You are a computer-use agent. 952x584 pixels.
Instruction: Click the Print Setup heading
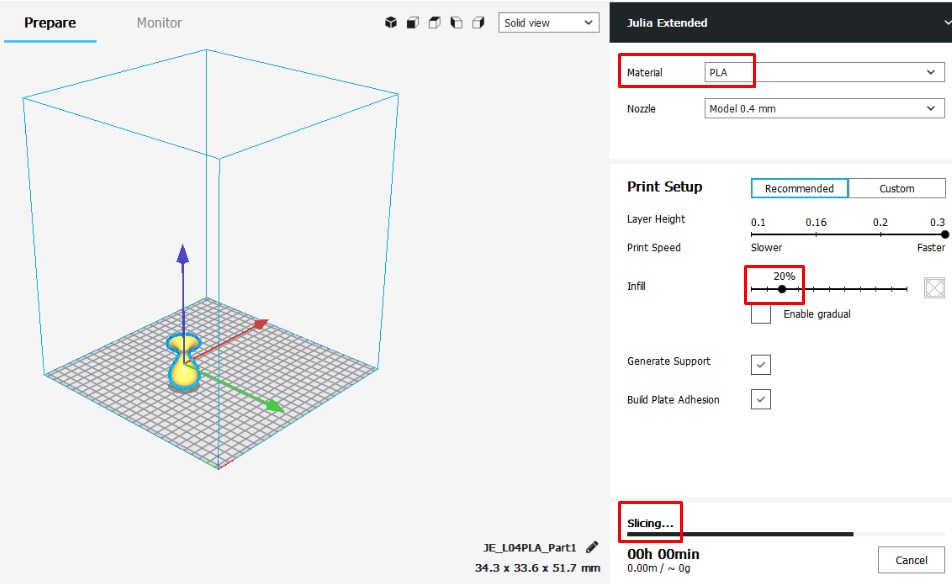point(665,186)
